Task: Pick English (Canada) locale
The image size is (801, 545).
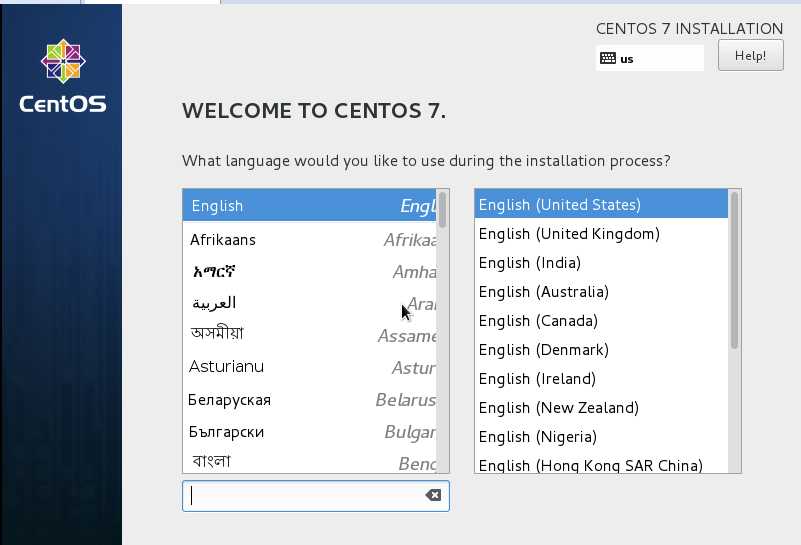Action: [x=601, y=321]
